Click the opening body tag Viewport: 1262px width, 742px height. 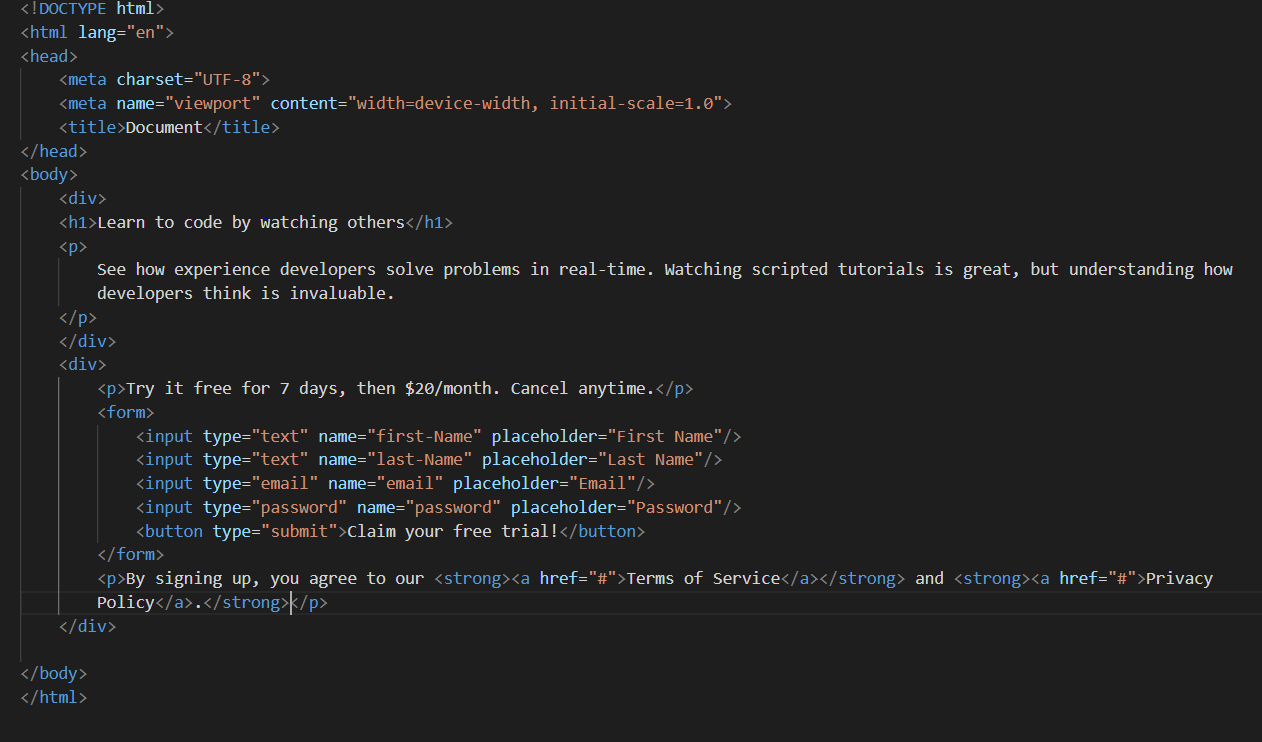tap(49, 175)
